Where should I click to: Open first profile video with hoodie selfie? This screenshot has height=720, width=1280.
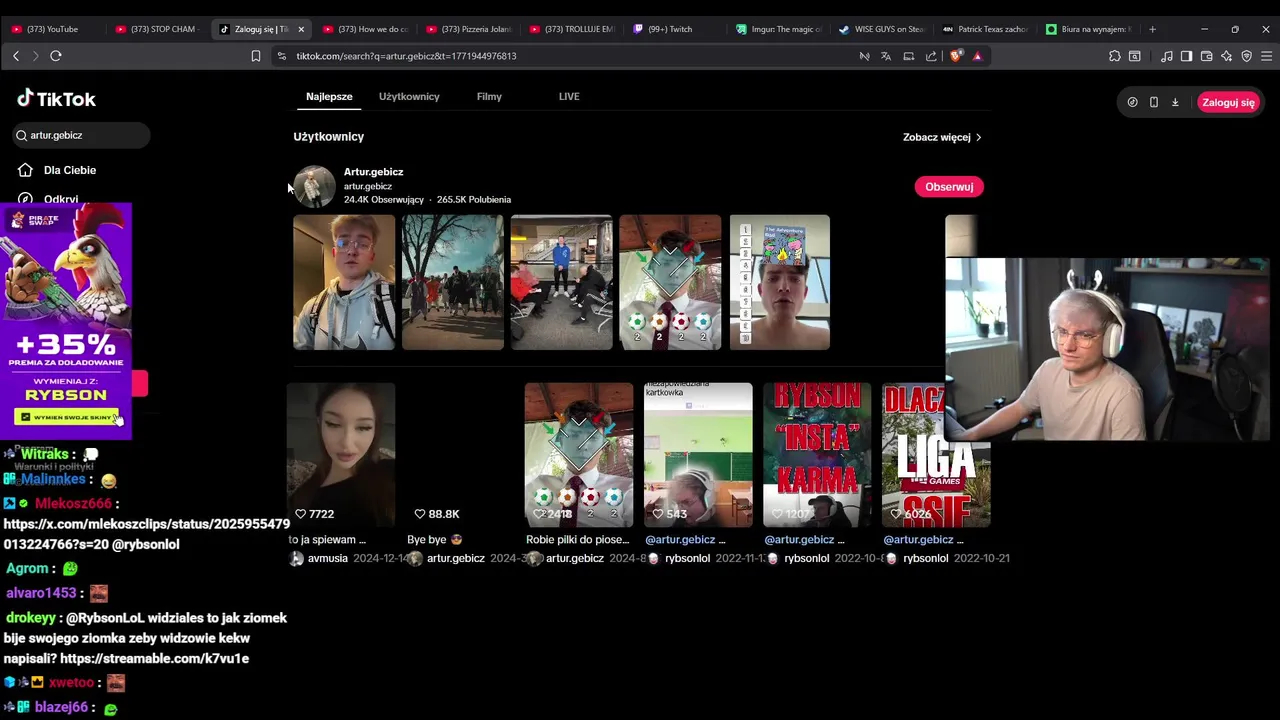pos(344,282)
